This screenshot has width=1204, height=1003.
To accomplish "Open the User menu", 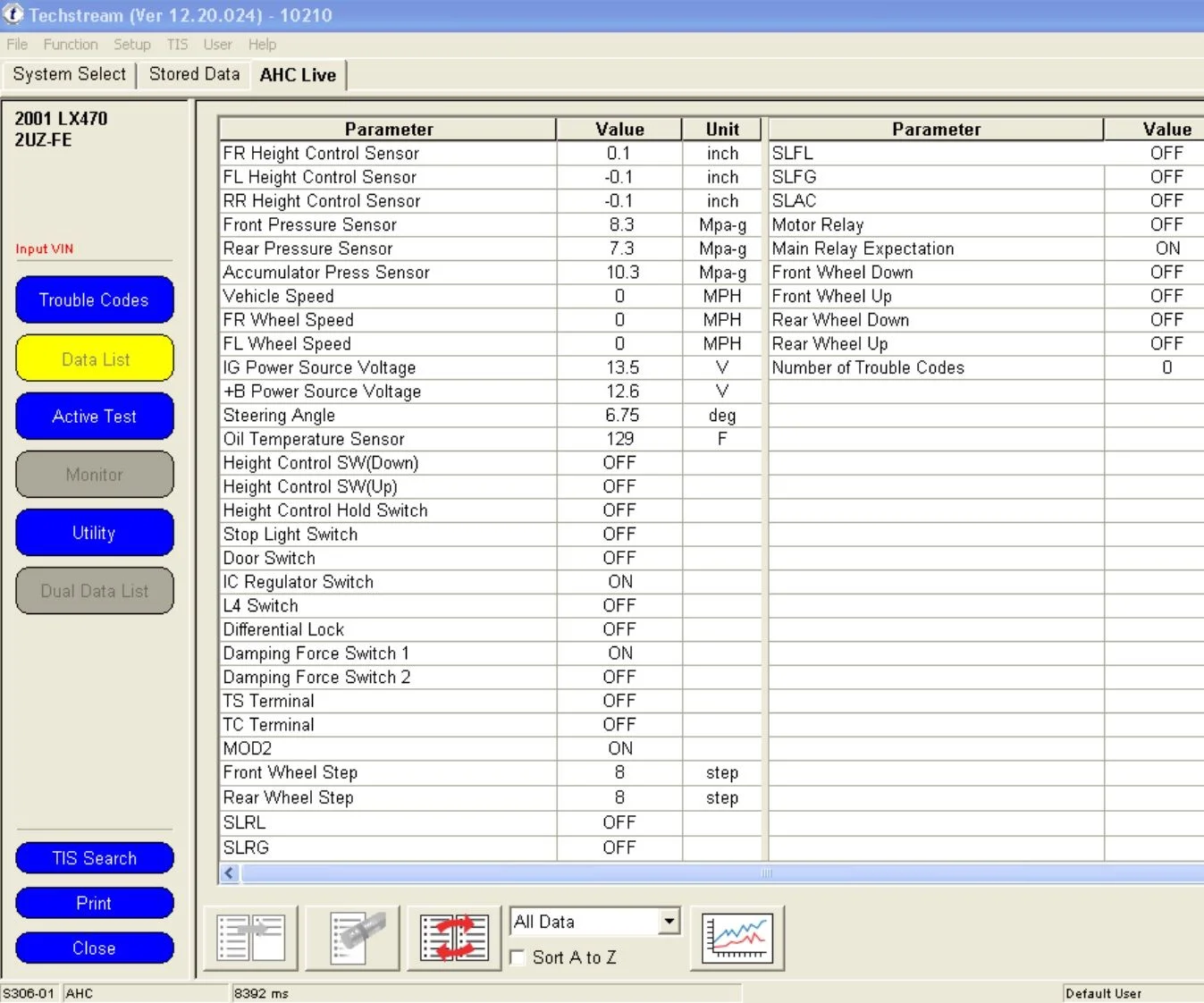I will coord(217,44).
